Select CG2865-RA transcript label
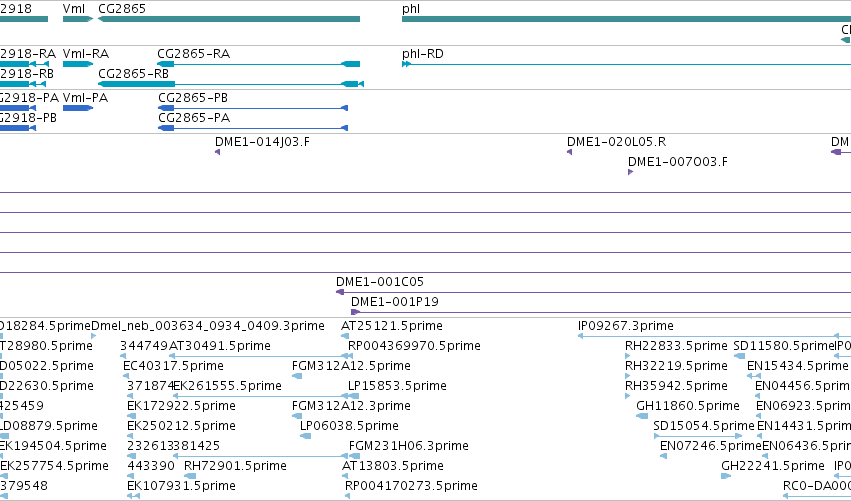The image size is (851, 501). point(193,54)
